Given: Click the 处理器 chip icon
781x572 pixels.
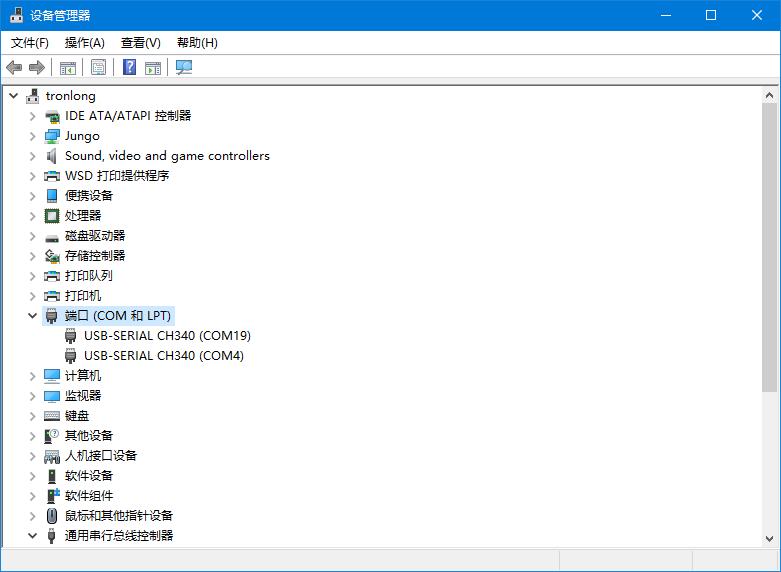Looking at the screenshot, I should [52, 216].
